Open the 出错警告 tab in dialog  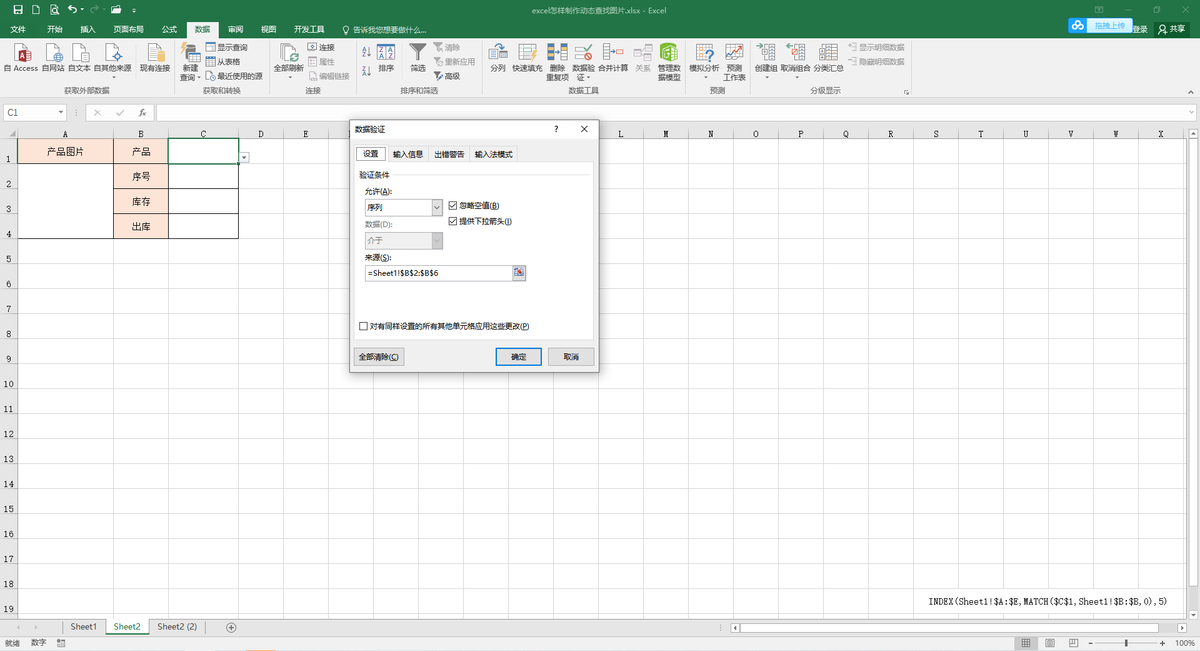click(x=449, y=154)
